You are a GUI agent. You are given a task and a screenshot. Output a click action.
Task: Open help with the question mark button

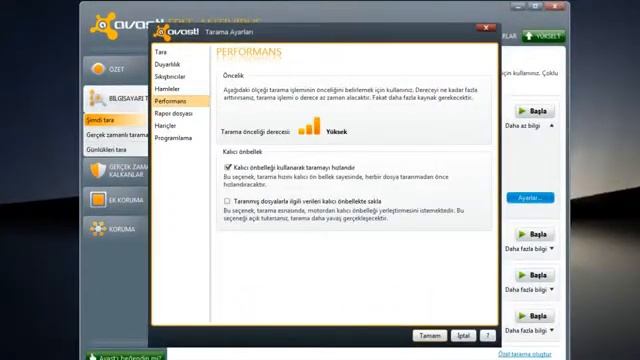(x=488, y=336)
